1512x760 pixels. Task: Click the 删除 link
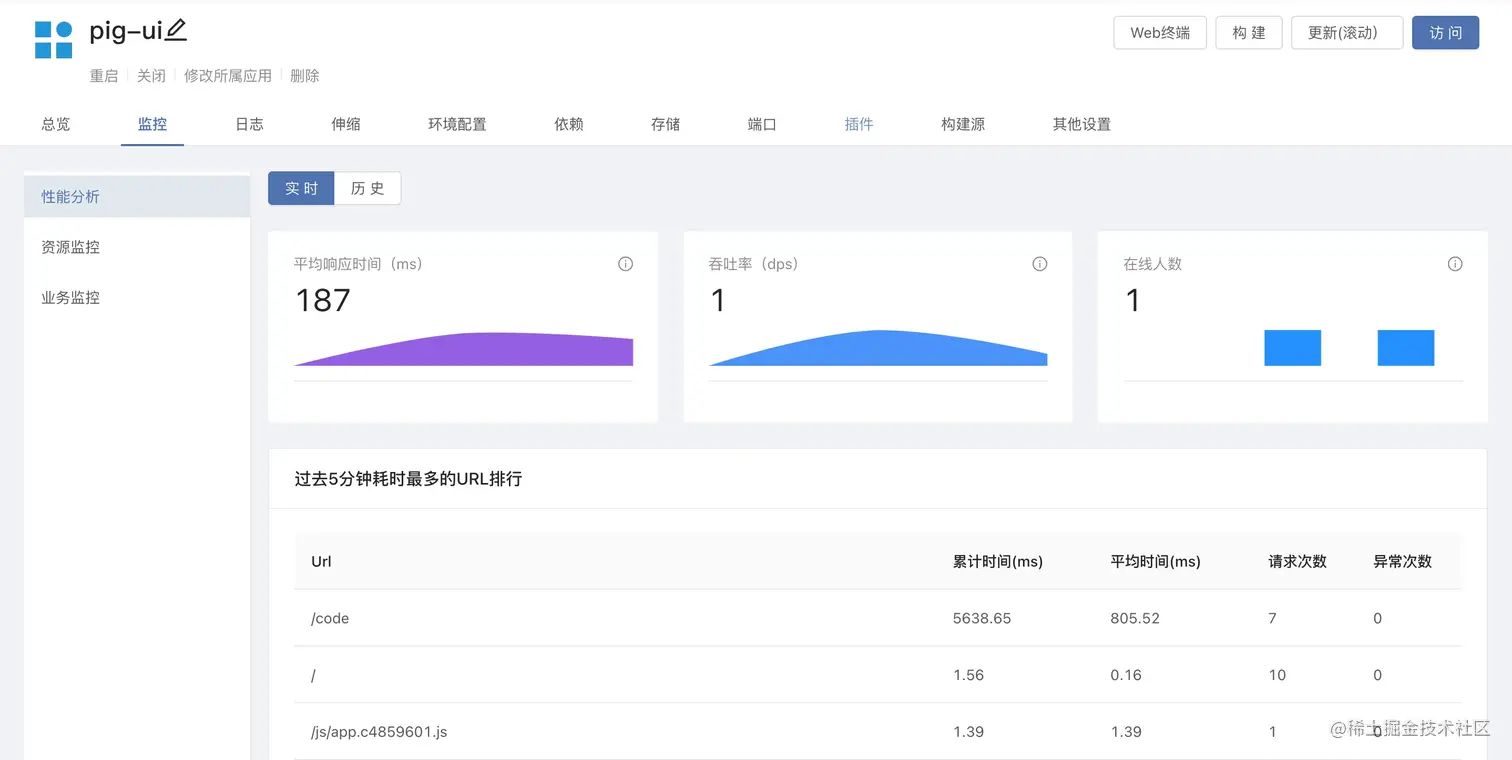(305, 76)
